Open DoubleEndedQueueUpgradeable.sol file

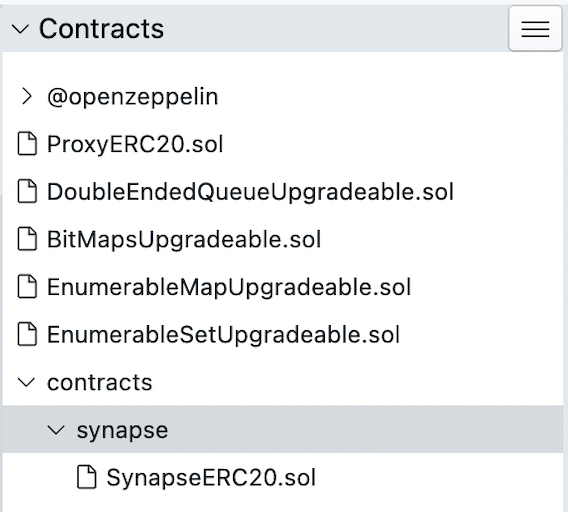[250, 192]
